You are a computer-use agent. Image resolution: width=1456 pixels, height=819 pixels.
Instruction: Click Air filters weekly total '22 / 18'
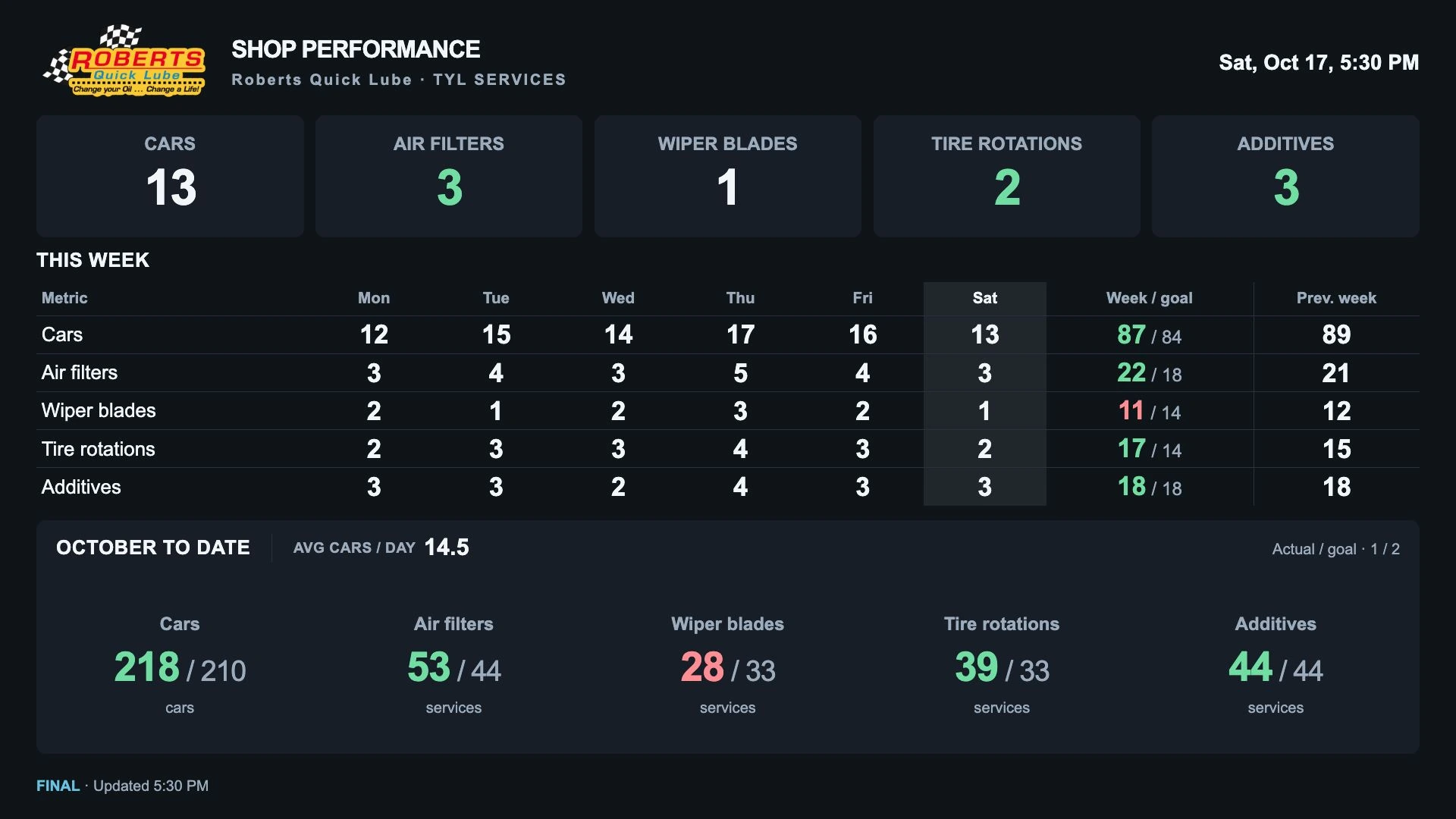[x=1150, y=372]
